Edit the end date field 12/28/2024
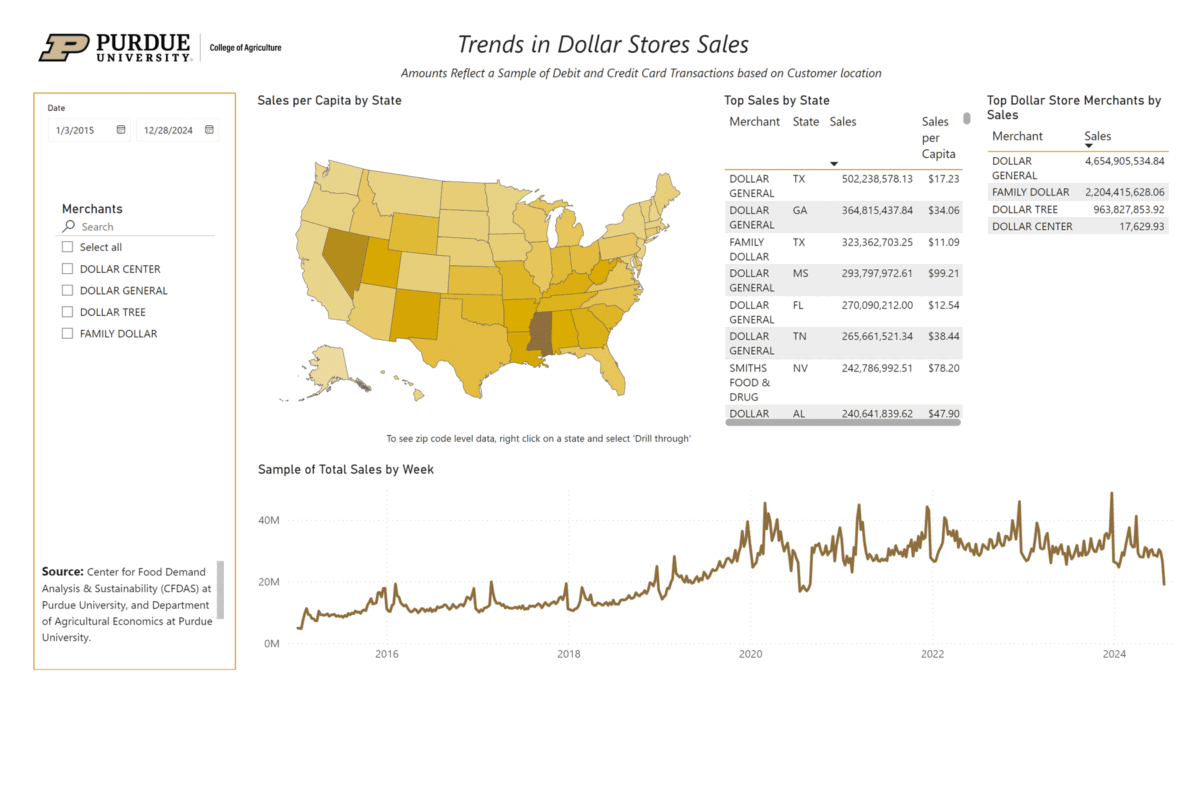The height and width of the screenshot is (800, 1200). click(x=177, y=130)
